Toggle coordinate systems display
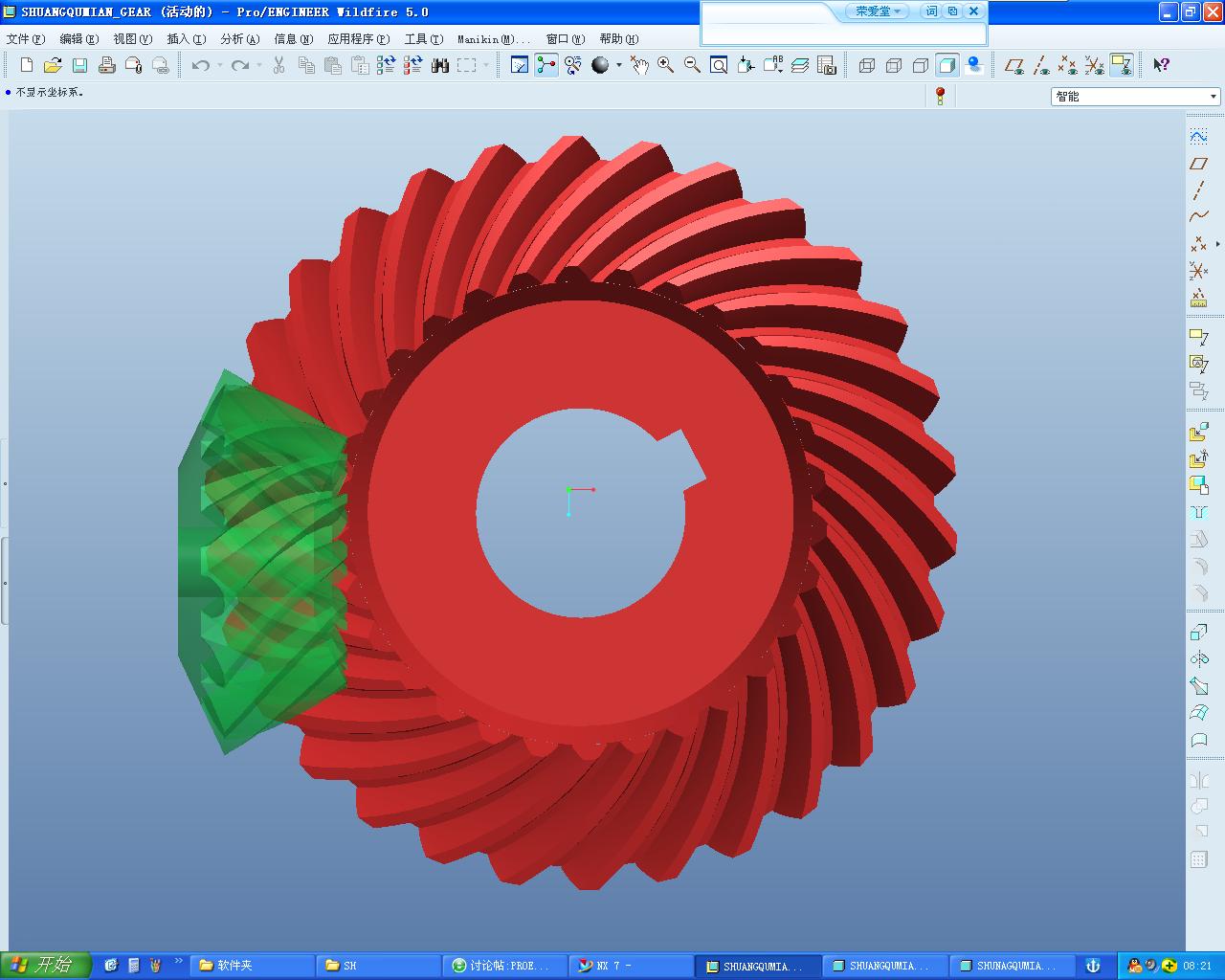Image resolution: width=1225 pixels, height=980 pixels. point(1095,65)
